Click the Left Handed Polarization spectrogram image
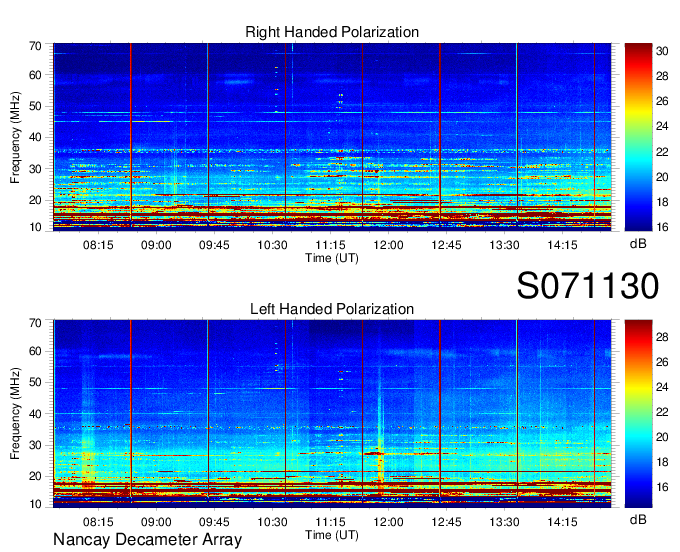Image resolution: width=680 pixels, height=552 pixels. tap(332, 414)
